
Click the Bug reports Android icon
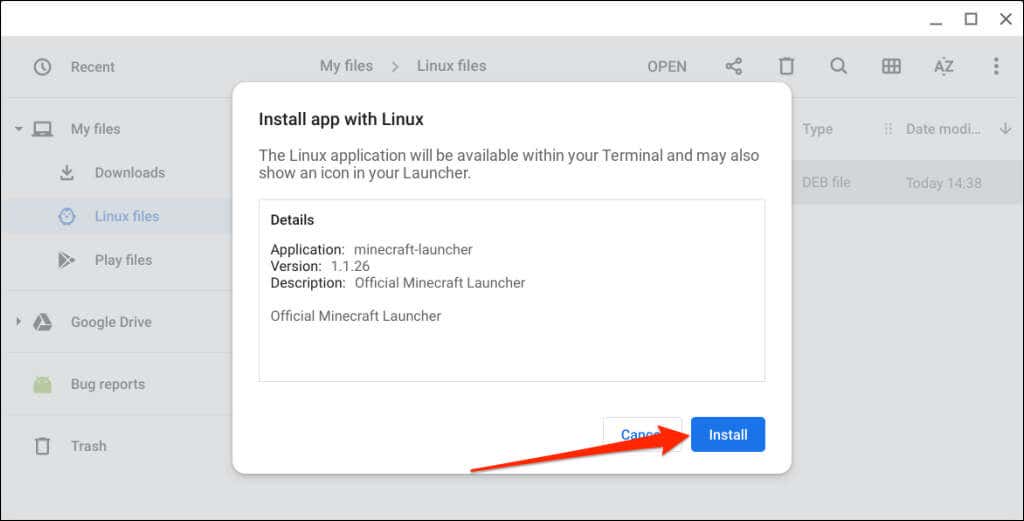(42, 385)
